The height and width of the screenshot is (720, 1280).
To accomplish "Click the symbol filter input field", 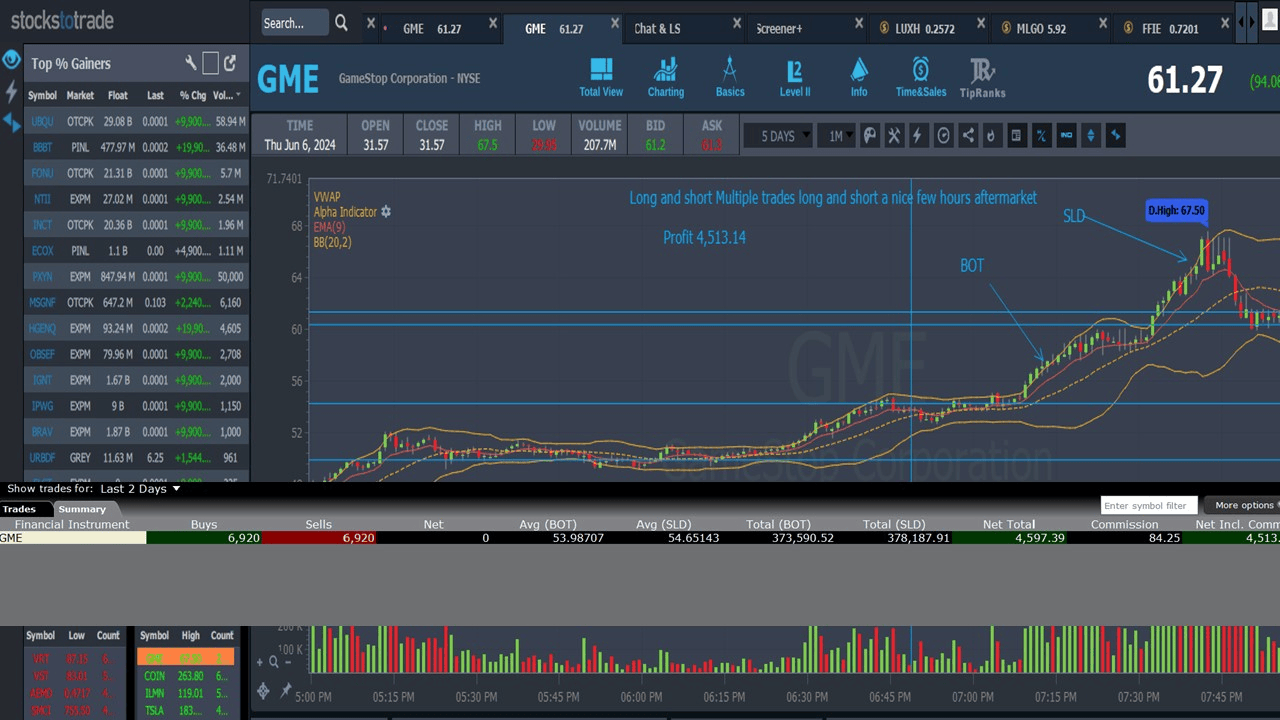I will pyautogui.click(x=1149, y=506).
